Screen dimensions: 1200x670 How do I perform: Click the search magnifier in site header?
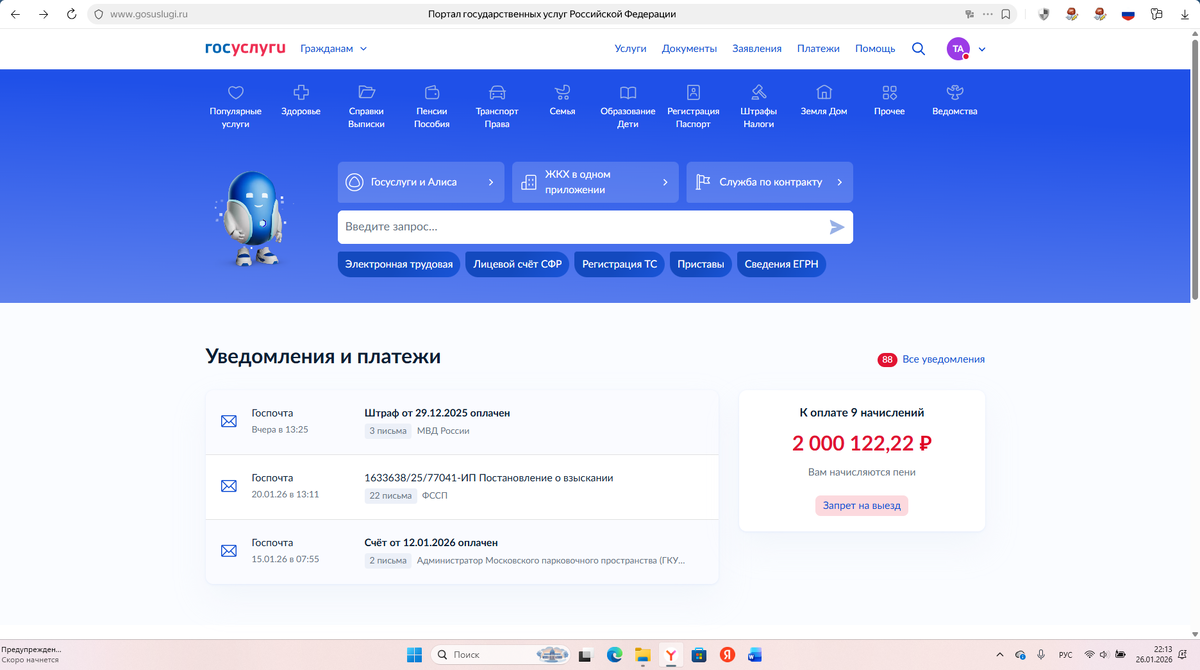pos(918,49)
